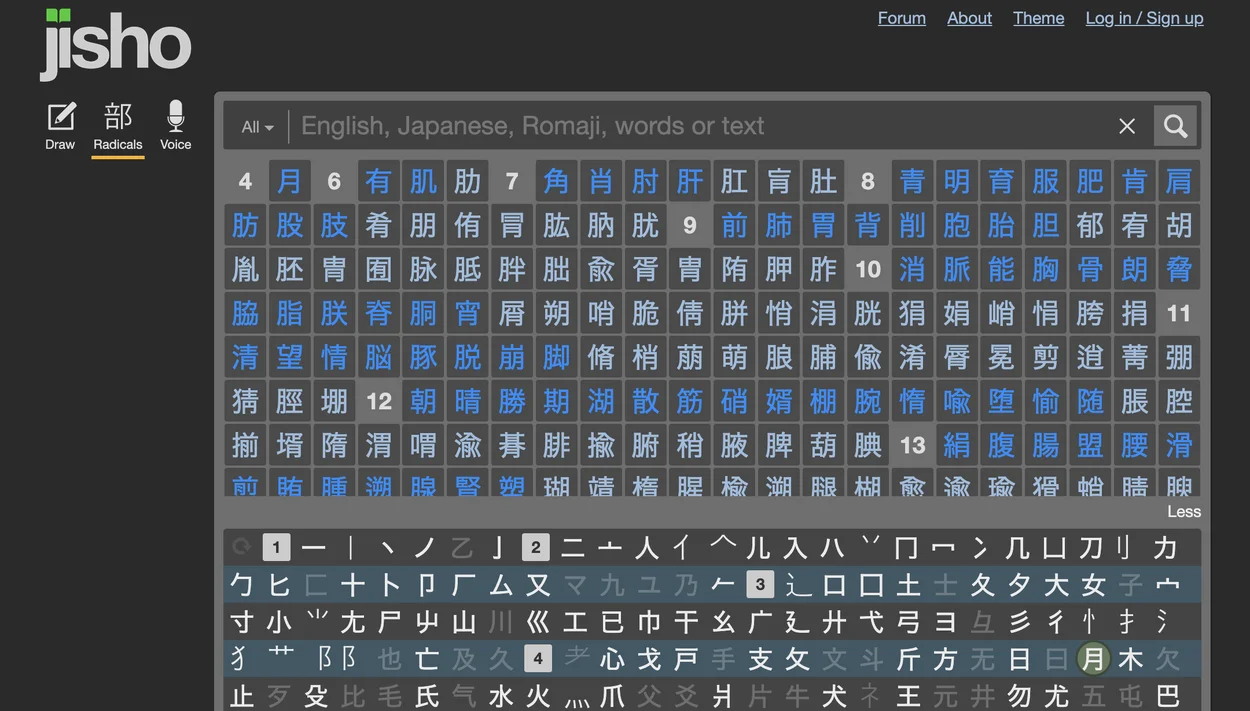Insert kanji 湖 from results
This screenshot has width=1250, height=711.
[601, 401]
